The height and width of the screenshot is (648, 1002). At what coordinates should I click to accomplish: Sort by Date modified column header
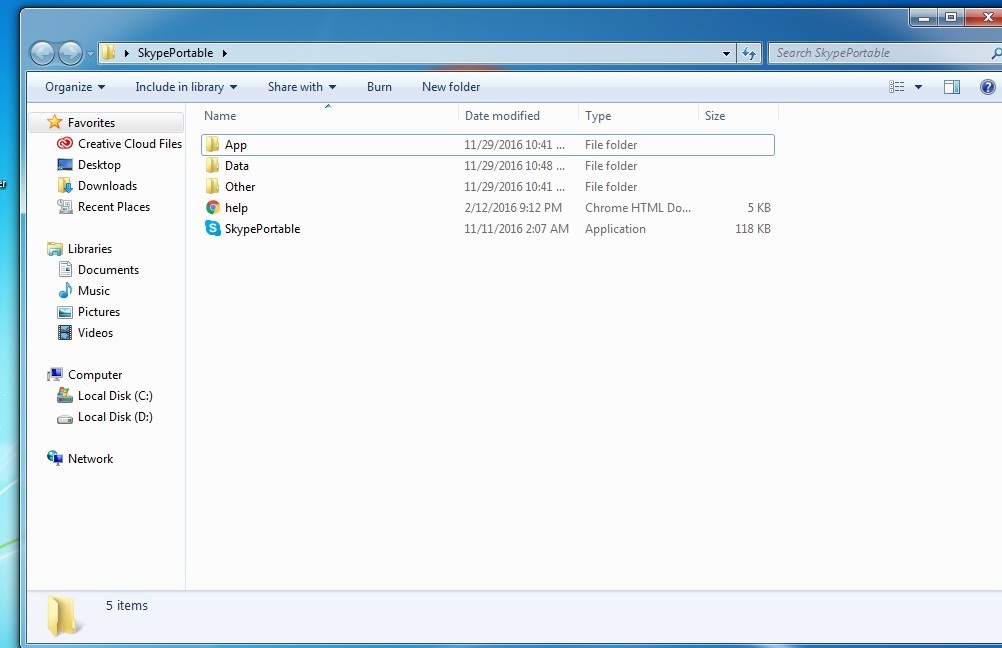[502, 116]
